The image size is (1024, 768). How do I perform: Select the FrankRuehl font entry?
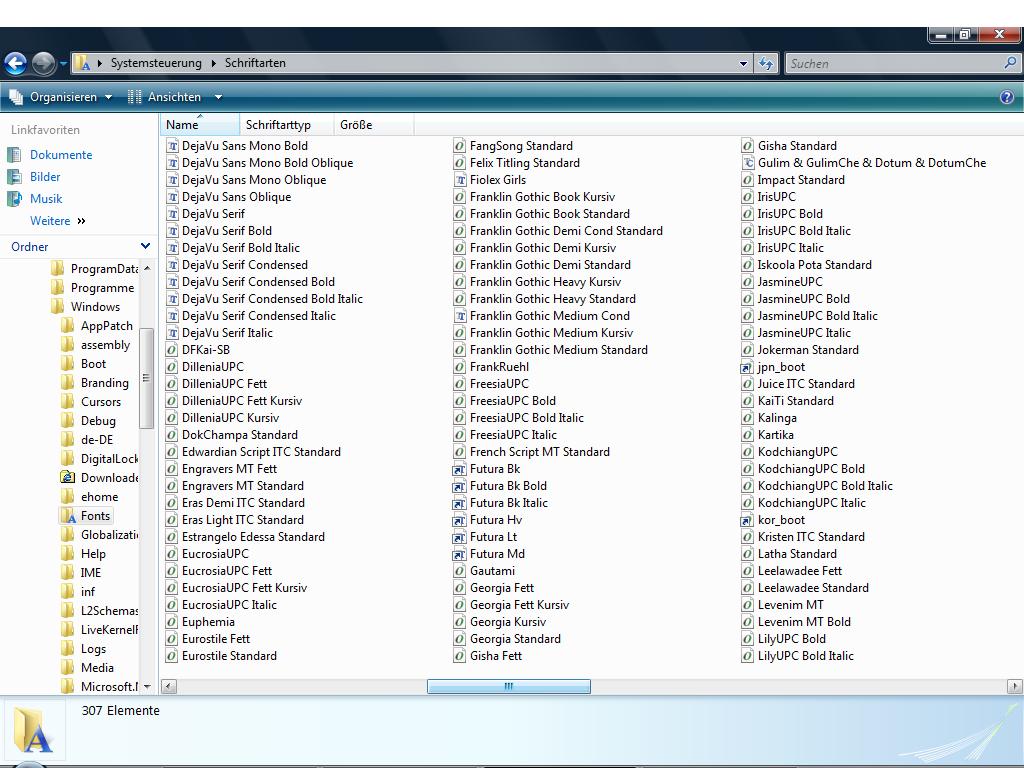500,367
